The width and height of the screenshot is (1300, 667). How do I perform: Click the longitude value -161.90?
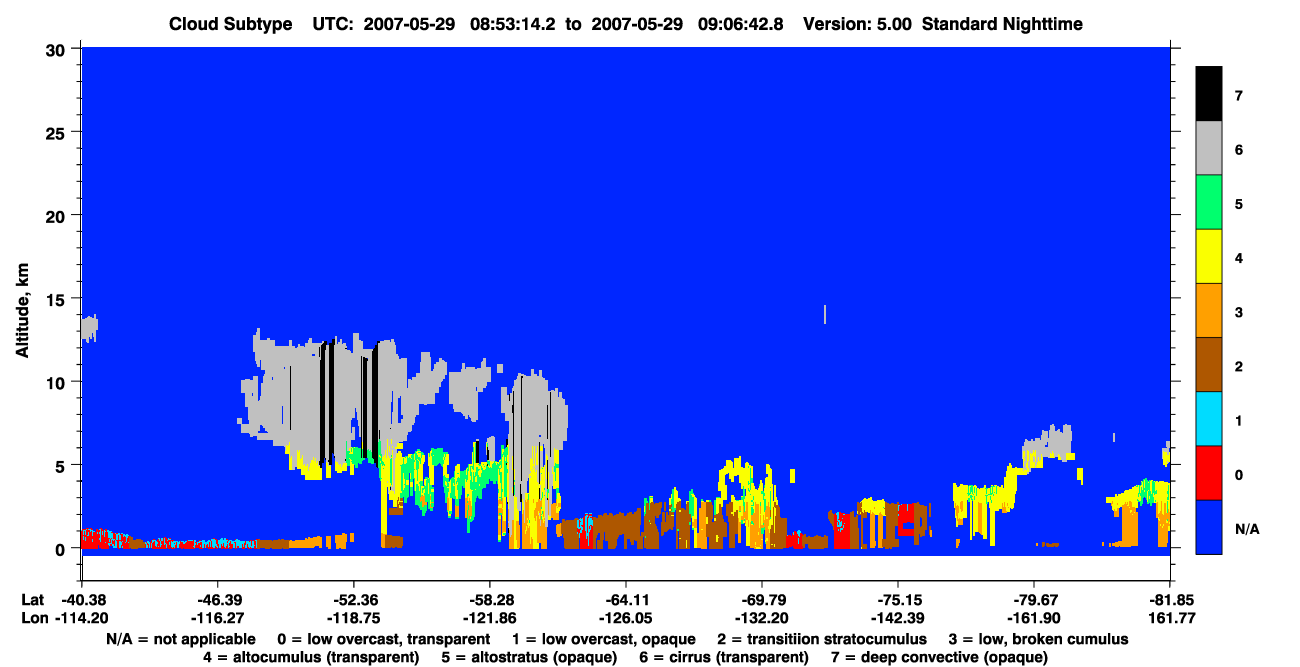(1033, 618)
